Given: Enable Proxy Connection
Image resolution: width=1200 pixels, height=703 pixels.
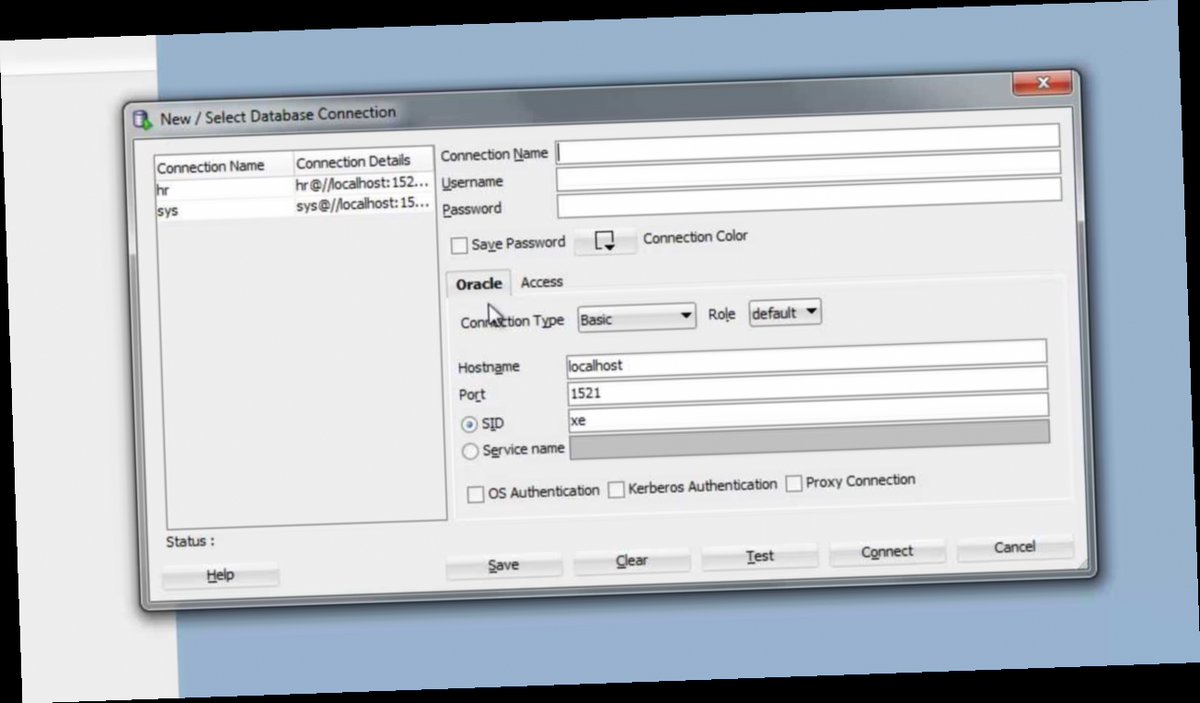Looking at the screenshot, I should (793, 483).
